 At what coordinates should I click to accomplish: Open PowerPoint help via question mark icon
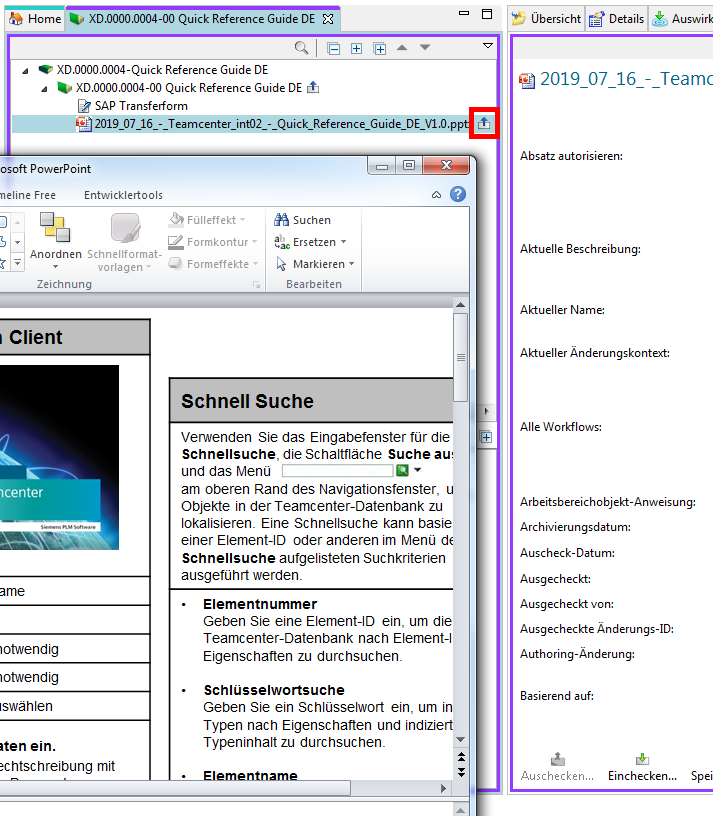point(458,195)
